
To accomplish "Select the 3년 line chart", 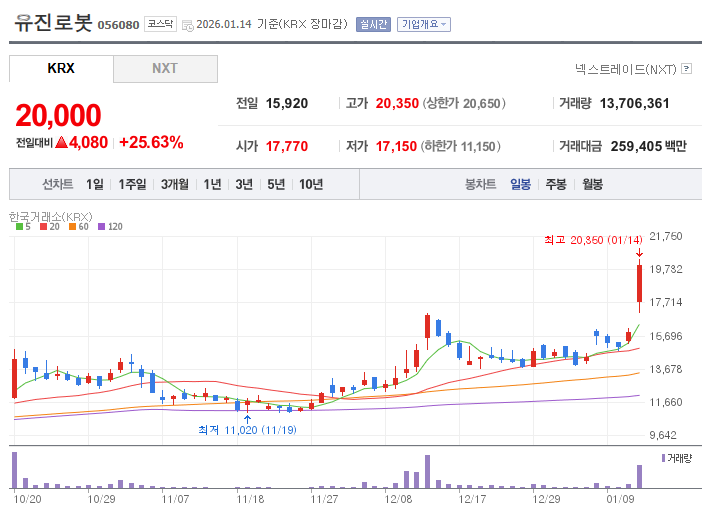I will click(244, 184).
